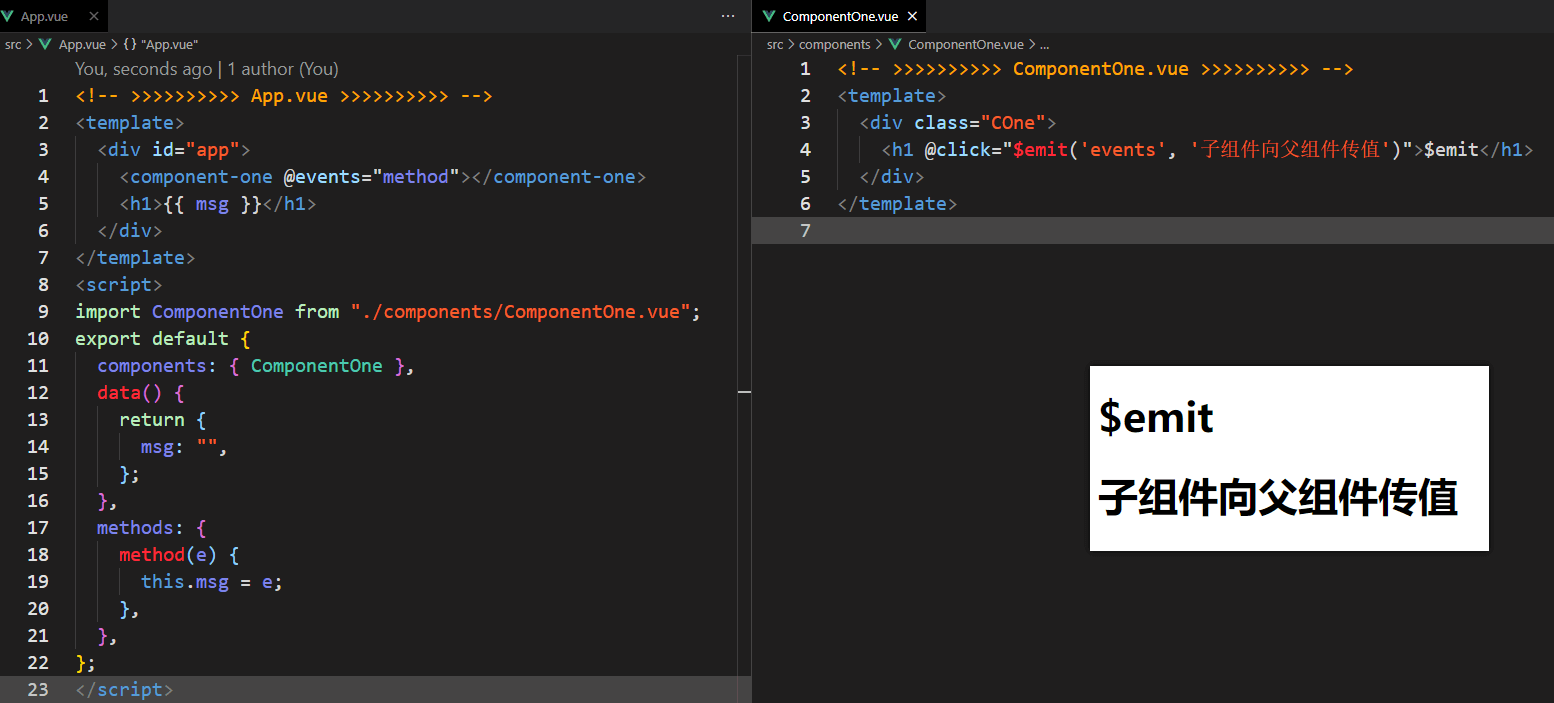Click 'class="COne"' in ComponentOne.vue

980,123
